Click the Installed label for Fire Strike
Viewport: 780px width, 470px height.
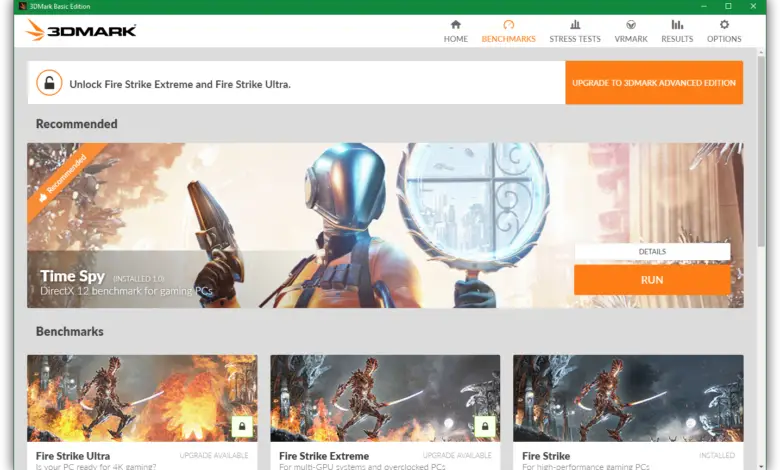(717, 455)
